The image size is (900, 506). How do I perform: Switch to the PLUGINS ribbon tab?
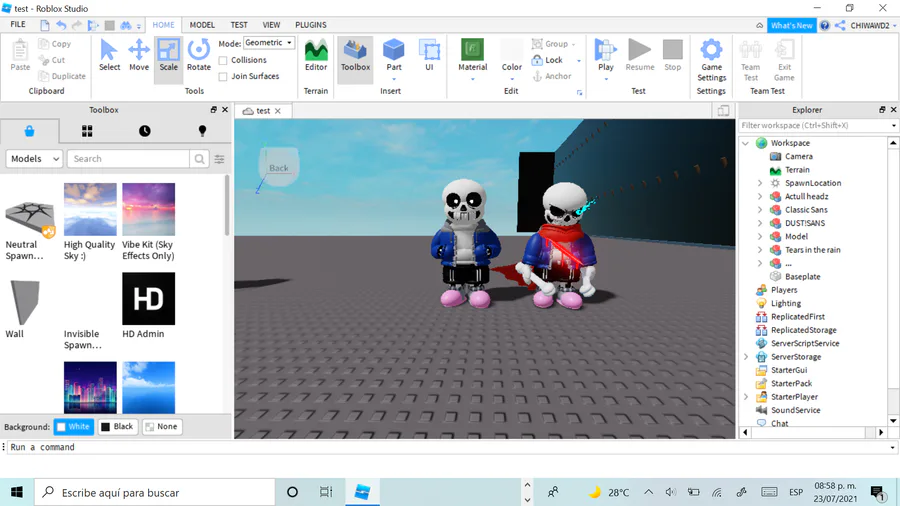(x=311, y=25)
